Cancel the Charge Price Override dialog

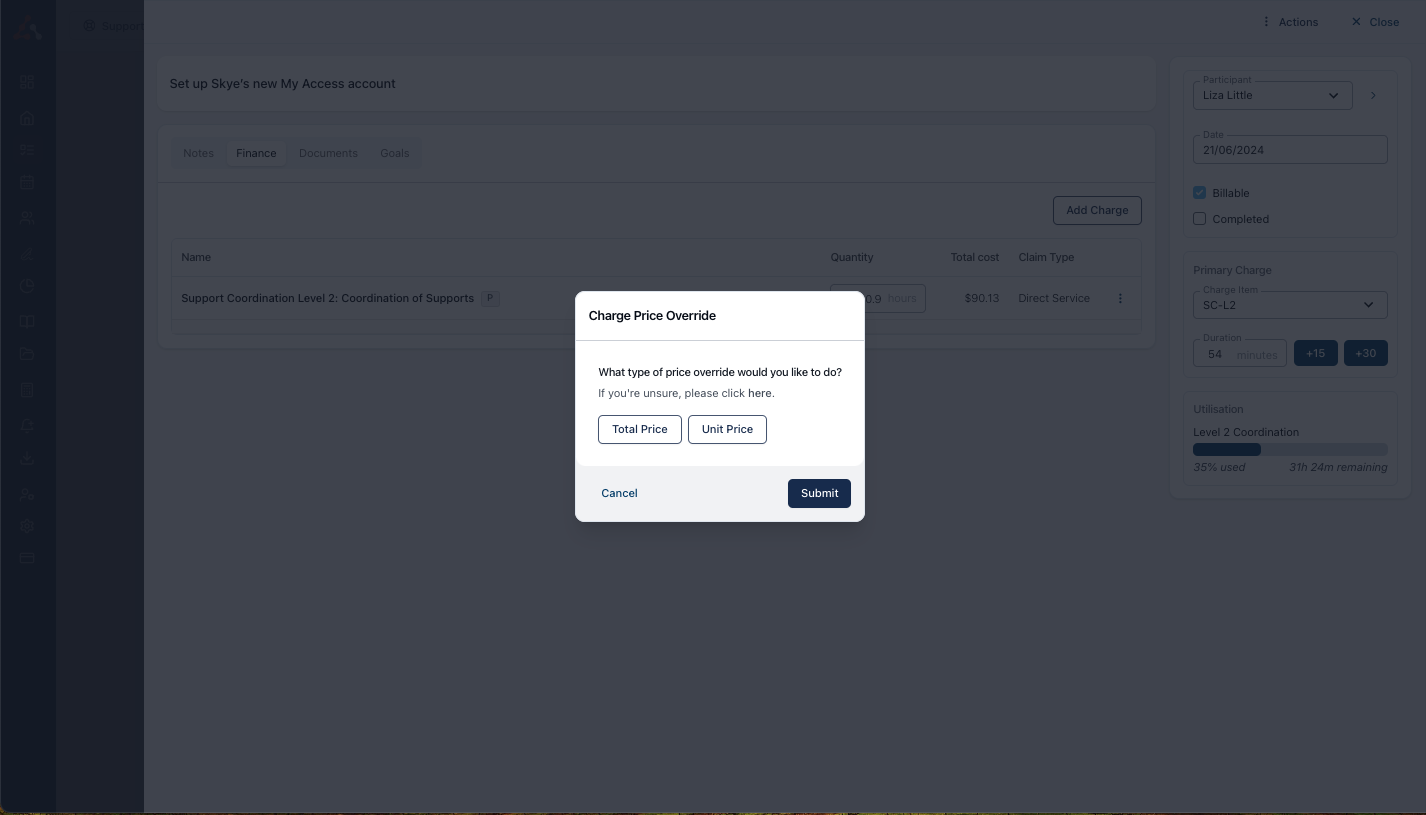pos(619,493)
